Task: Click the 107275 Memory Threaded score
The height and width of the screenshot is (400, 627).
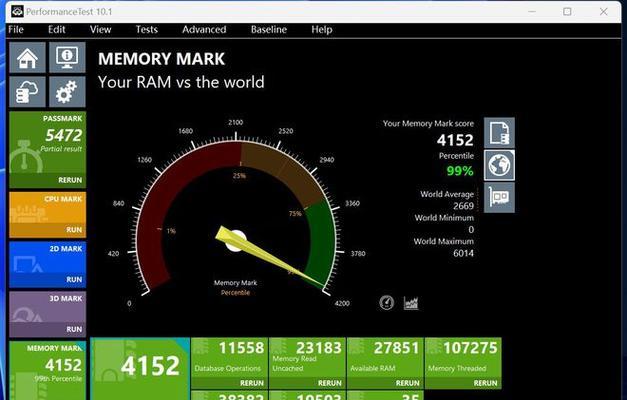Action: tap(470, 348)
